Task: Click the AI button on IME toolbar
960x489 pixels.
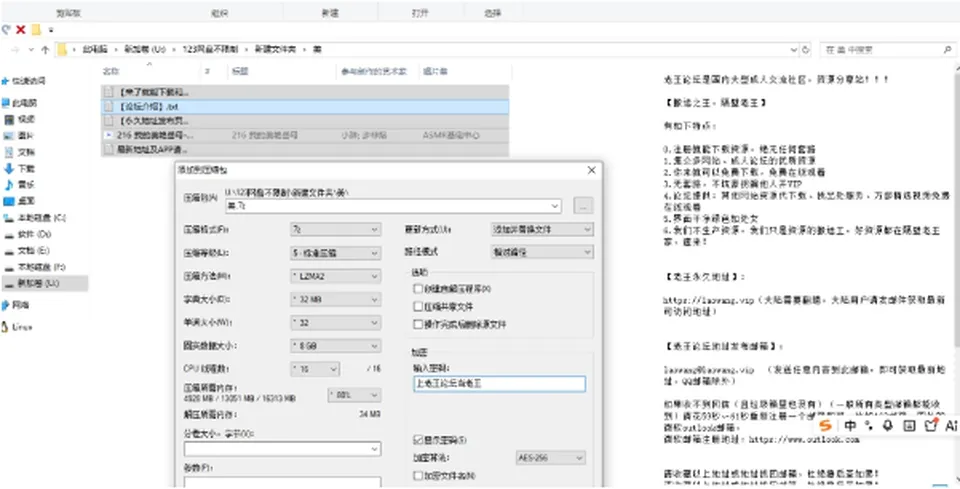Action: tap(951, 425)
